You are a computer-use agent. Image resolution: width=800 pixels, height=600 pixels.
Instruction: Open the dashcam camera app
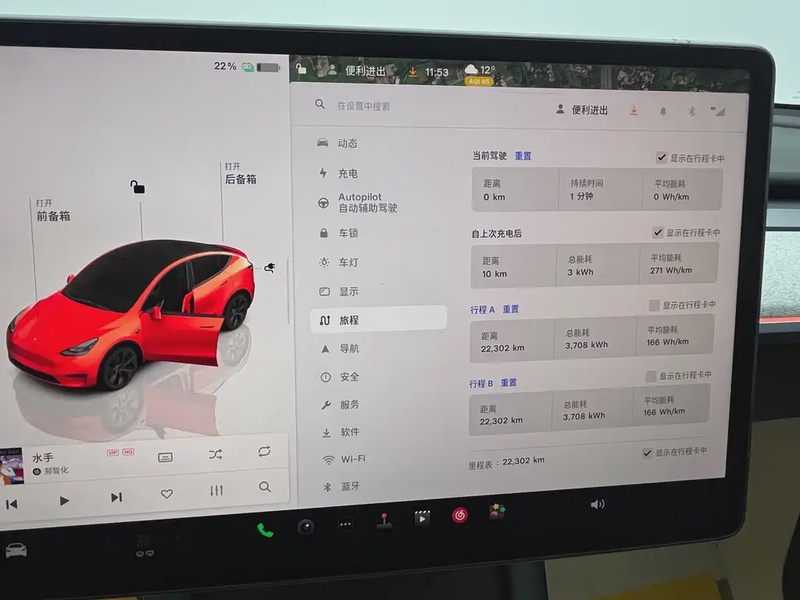(306, 526)
